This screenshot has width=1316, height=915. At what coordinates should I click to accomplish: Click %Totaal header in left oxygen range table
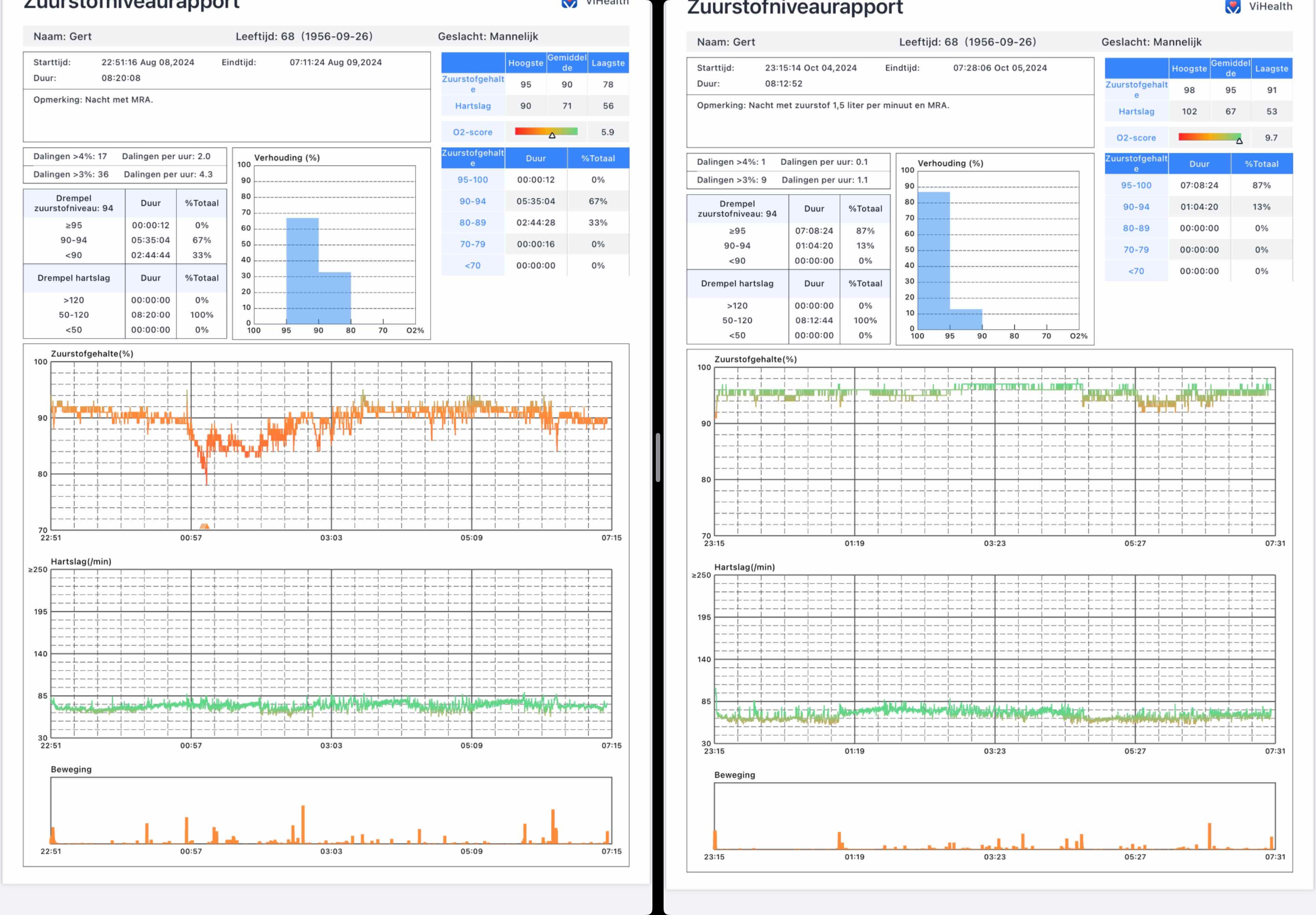click(x=598, y=158)
